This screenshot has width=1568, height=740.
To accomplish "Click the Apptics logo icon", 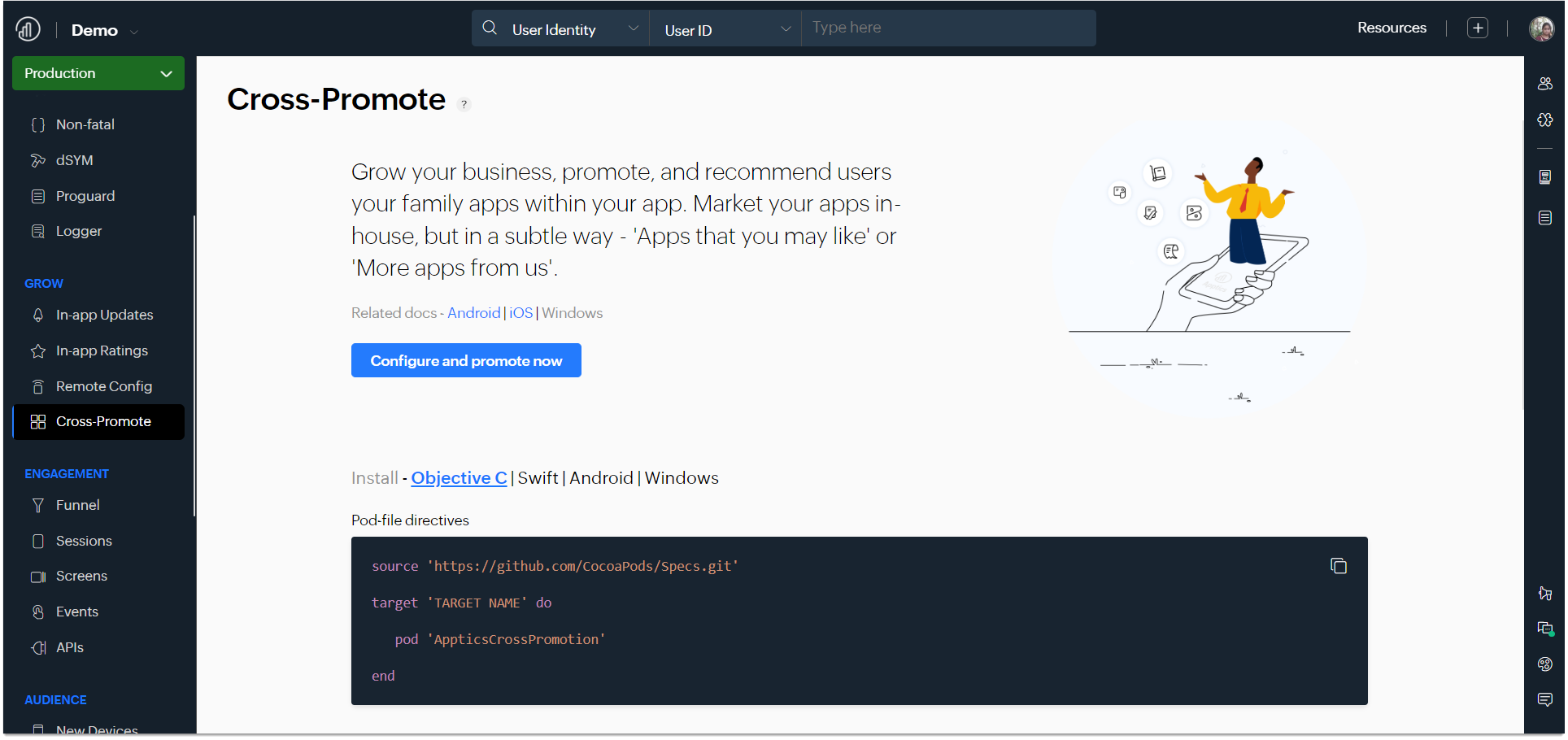I will pyautogui.click(x=28, y=29).
